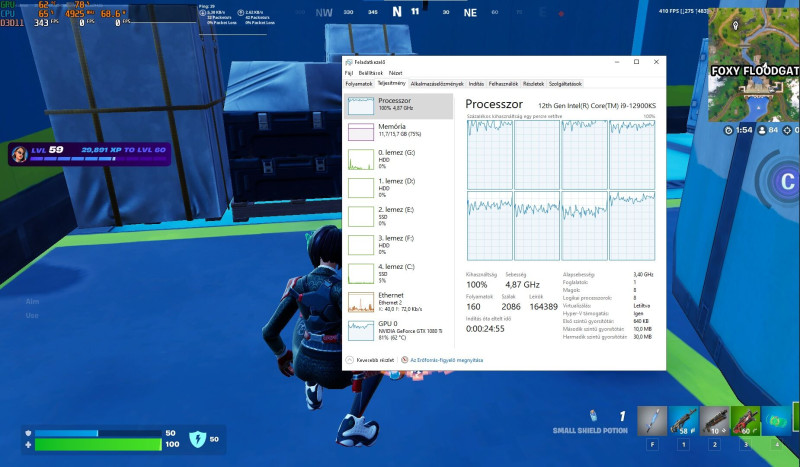Click the Folyamatok count 160
Viewport: 800px width, 467px height.
[x=473, y=307]
